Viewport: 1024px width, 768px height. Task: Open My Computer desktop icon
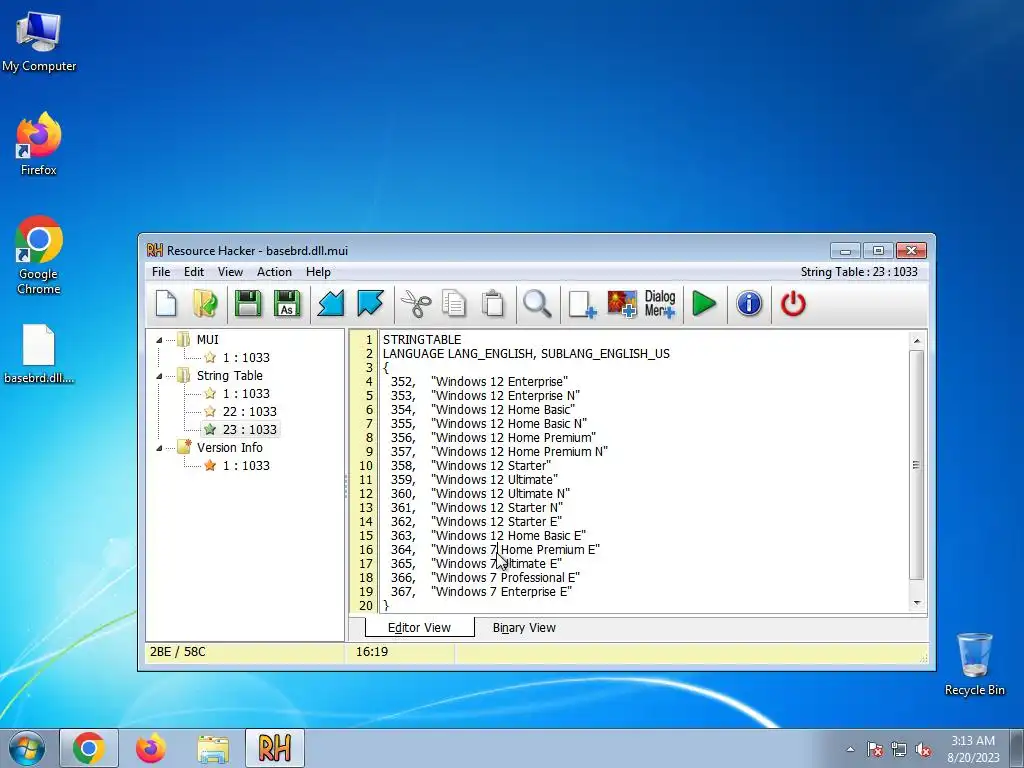click(39, 42)
